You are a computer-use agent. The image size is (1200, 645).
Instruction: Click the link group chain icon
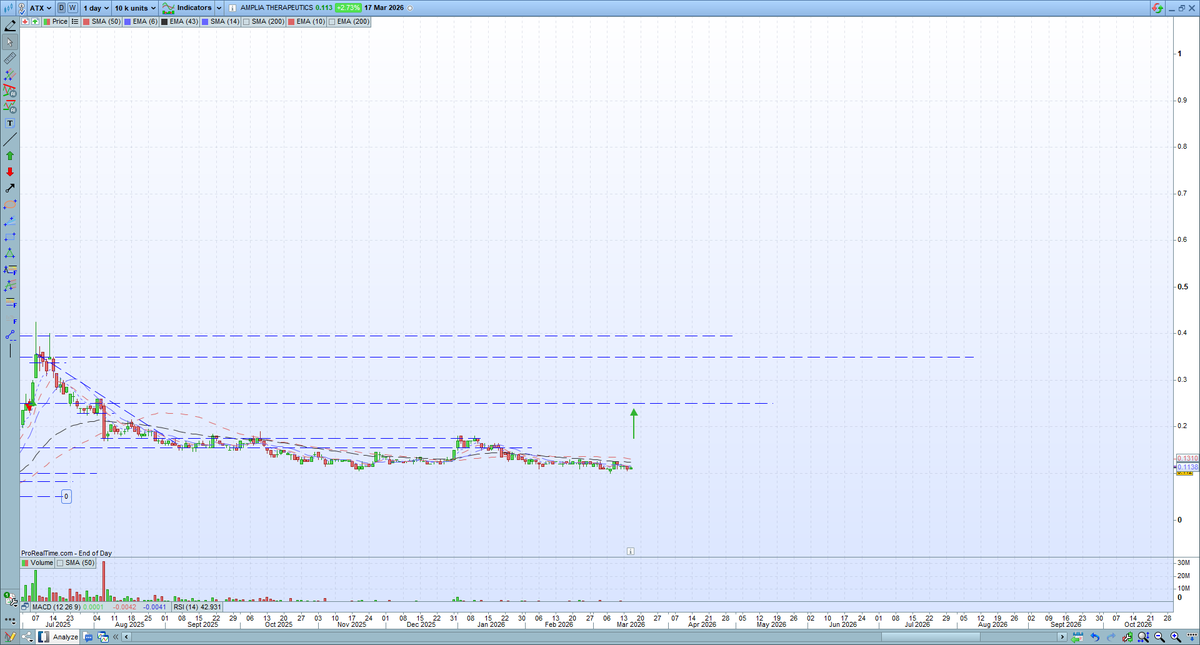tap(21, 7)
